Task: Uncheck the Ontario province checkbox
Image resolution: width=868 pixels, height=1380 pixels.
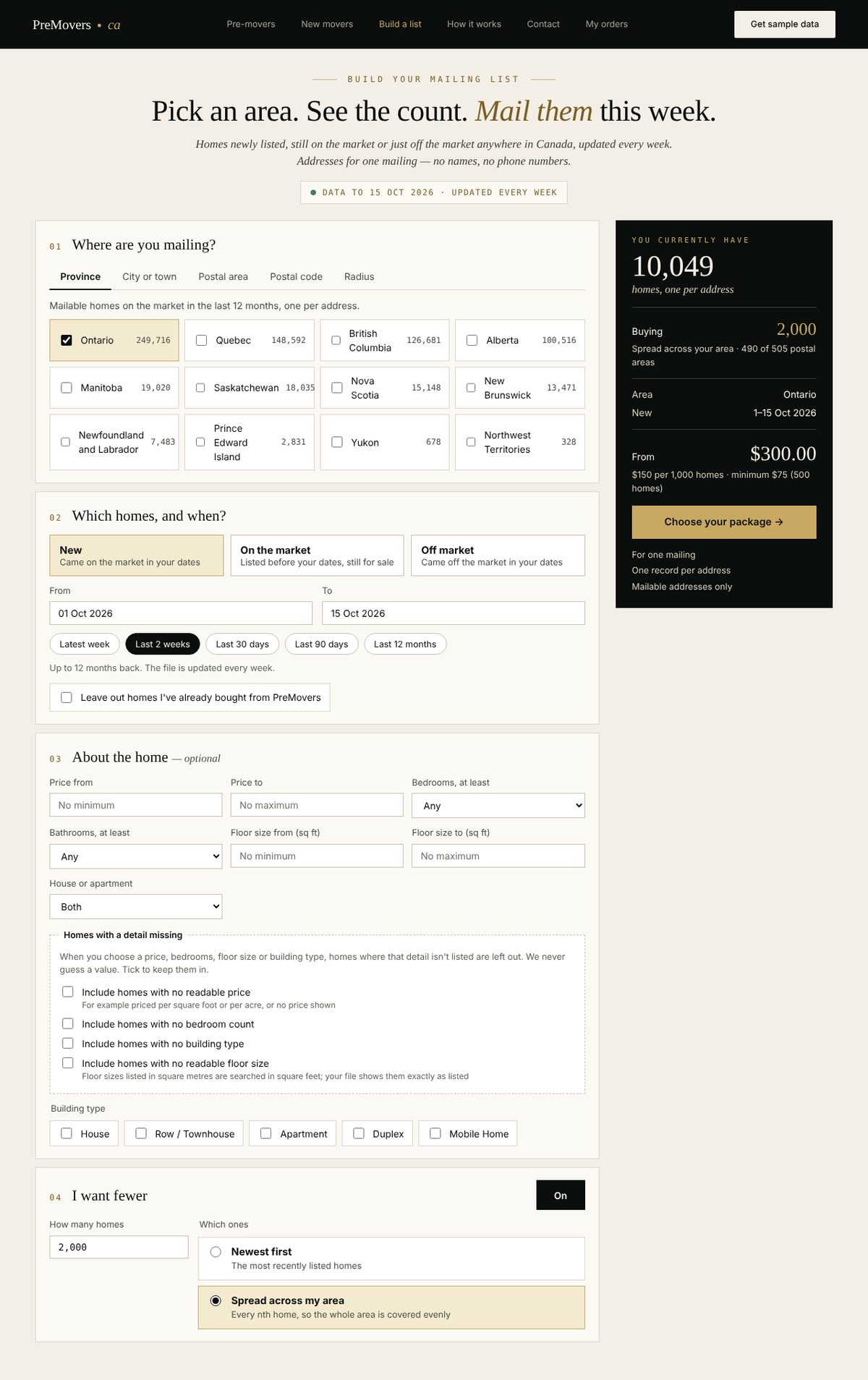Action: point(67,340)
